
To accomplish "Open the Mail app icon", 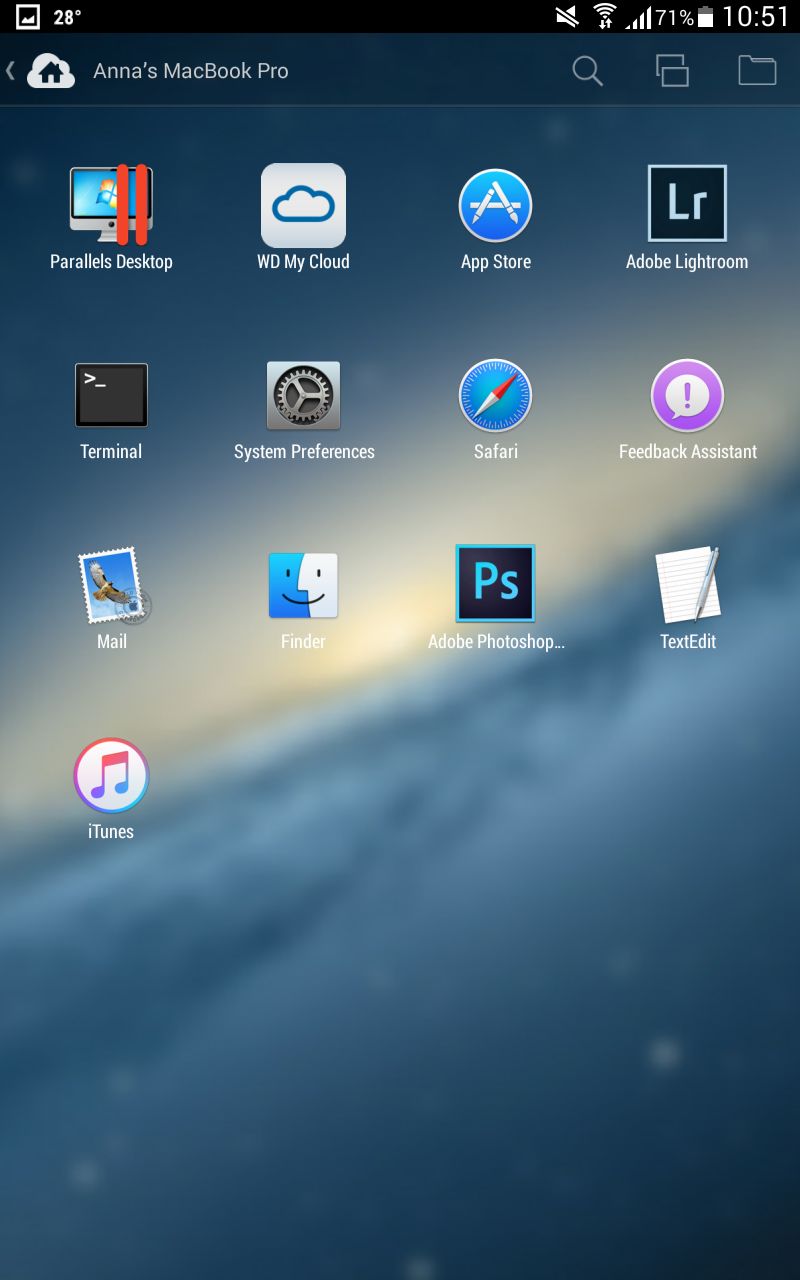I will (113, 586).
